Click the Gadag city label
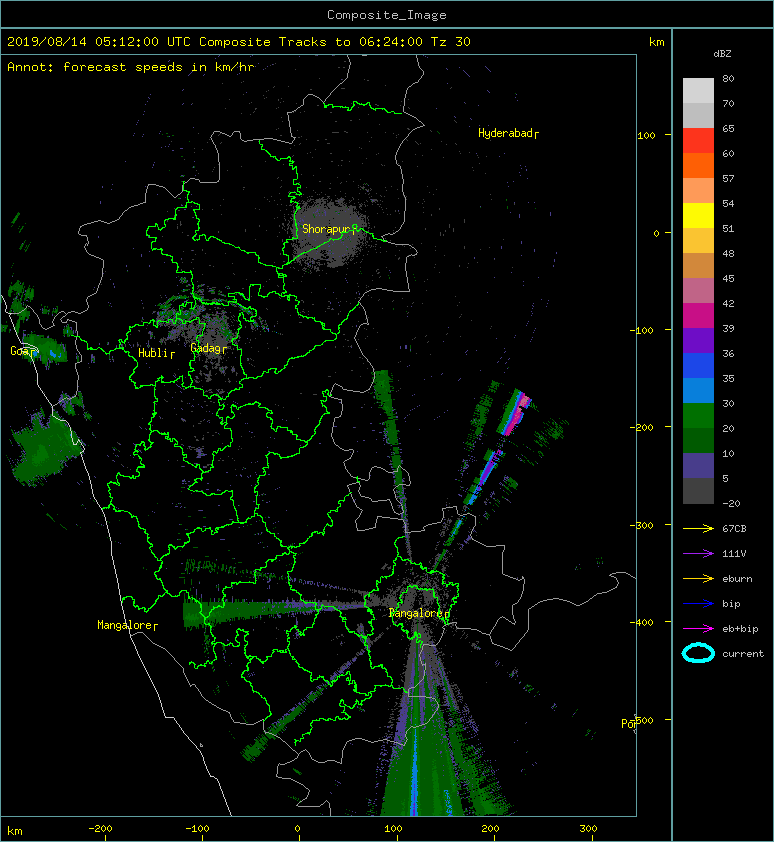 (208, 349)
